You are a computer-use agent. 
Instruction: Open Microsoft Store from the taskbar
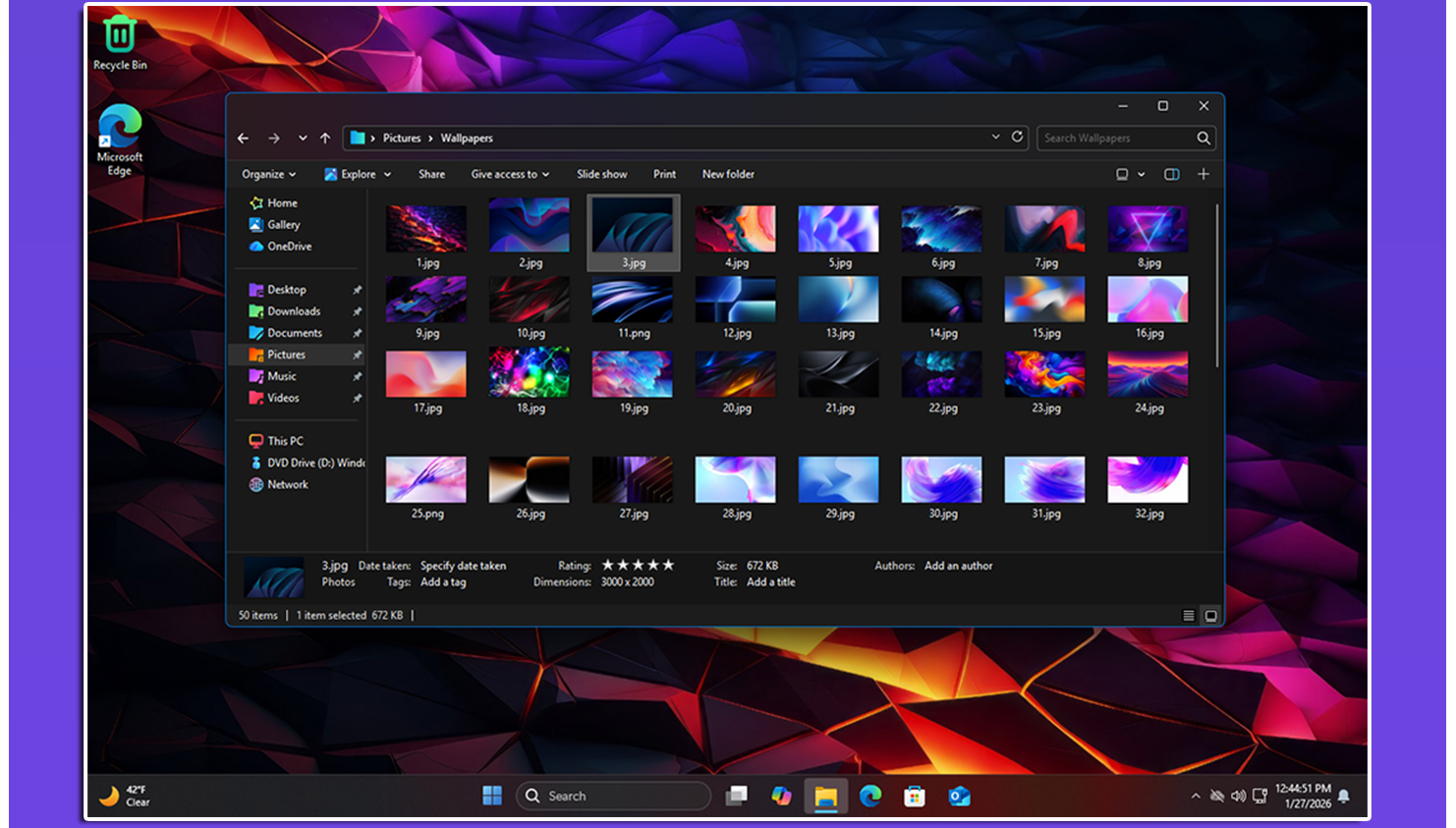[915, 796]
